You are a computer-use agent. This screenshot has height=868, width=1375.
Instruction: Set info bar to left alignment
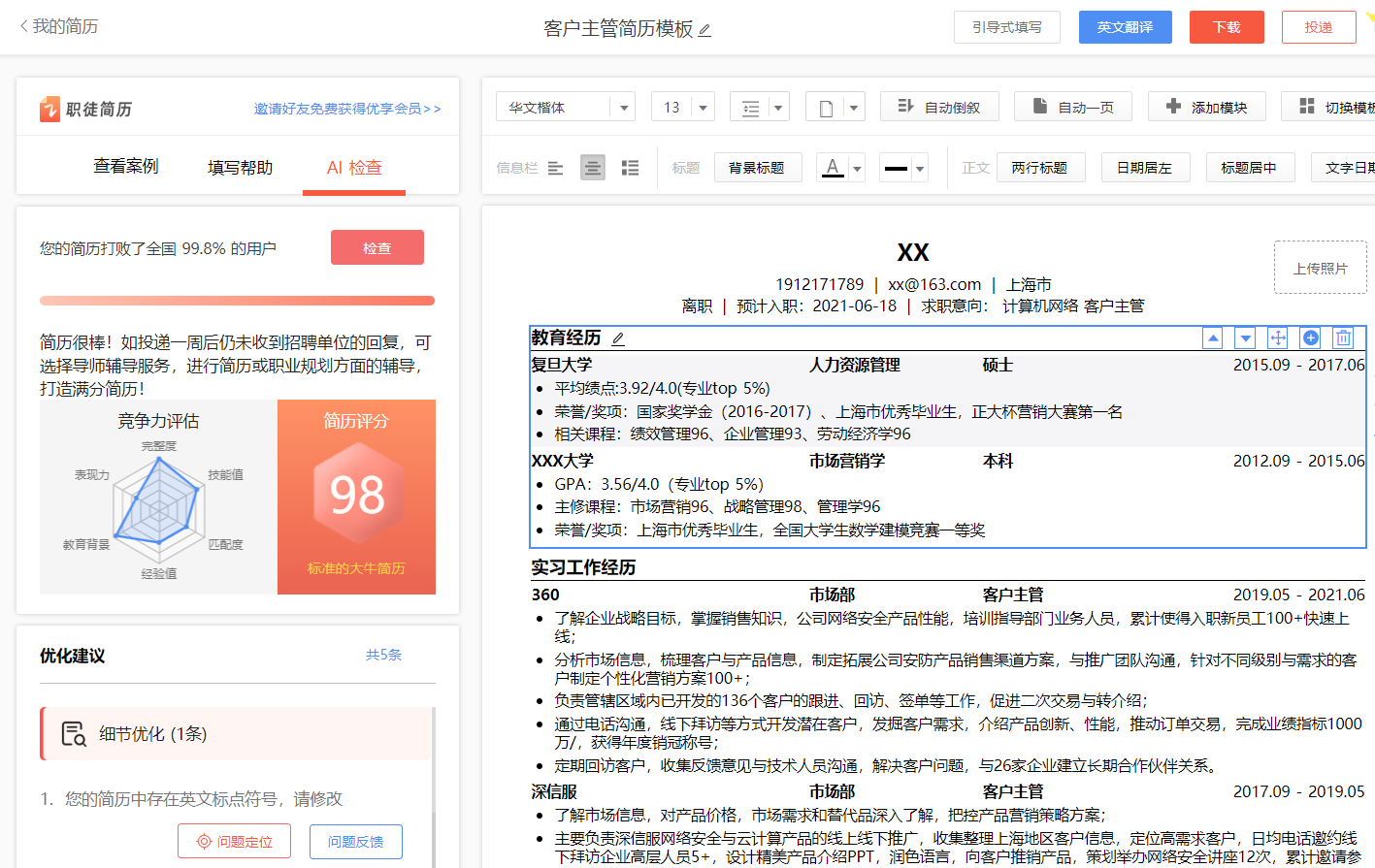click(555, 168)
